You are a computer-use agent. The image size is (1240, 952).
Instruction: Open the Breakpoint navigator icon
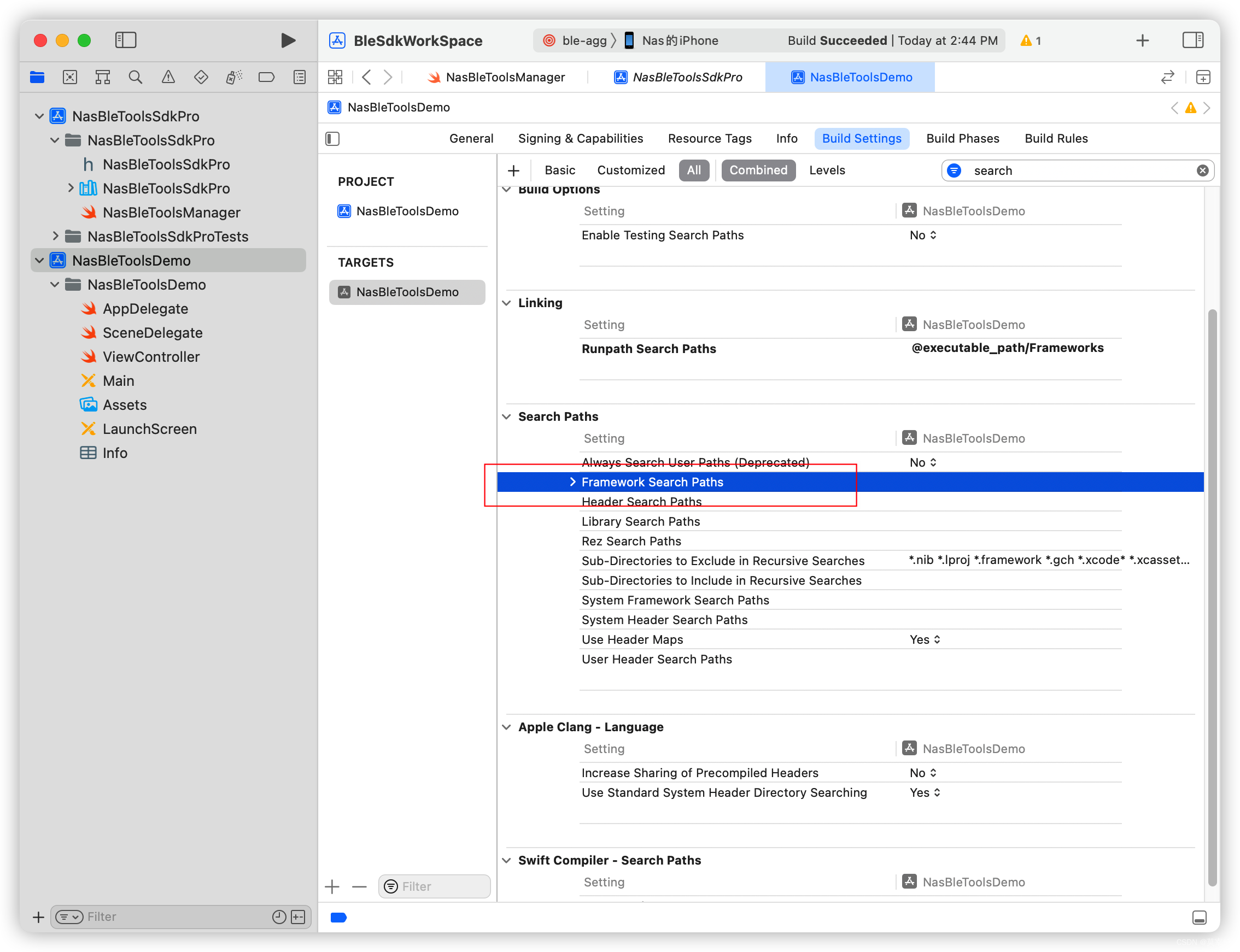pyautogui.click(x=266, y=77)
